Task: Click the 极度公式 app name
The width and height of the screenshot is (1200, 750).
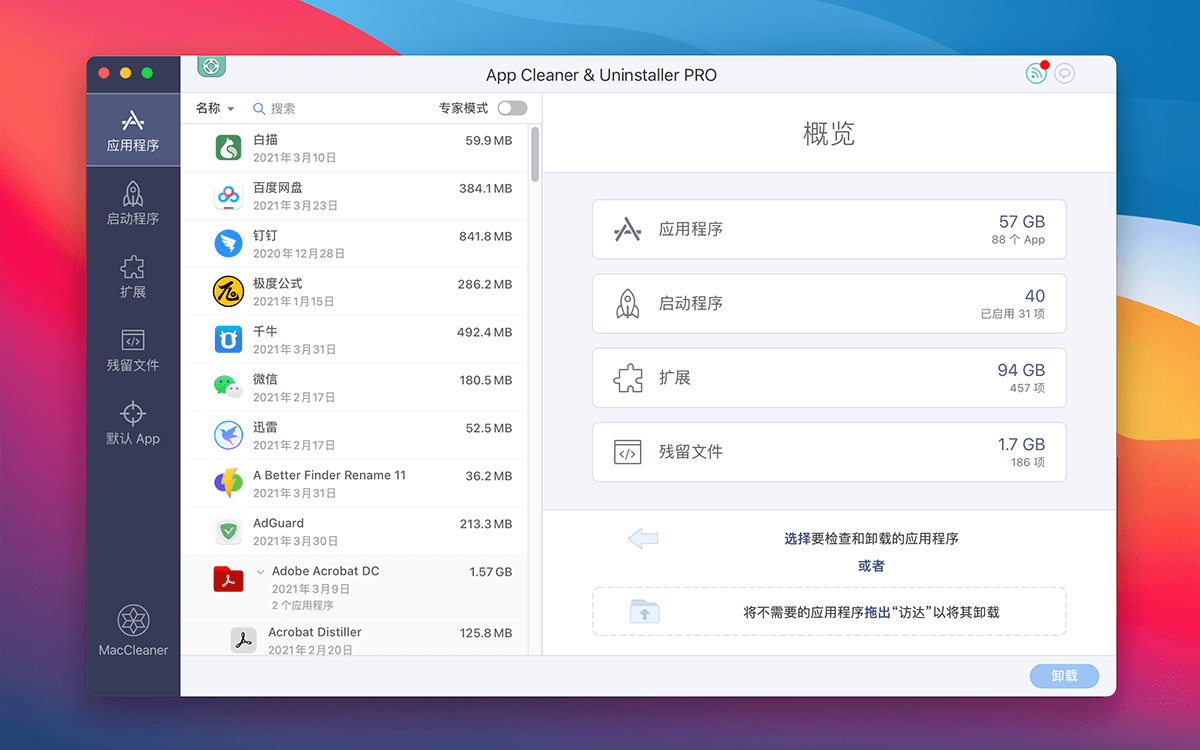Action: coord(278,284)
